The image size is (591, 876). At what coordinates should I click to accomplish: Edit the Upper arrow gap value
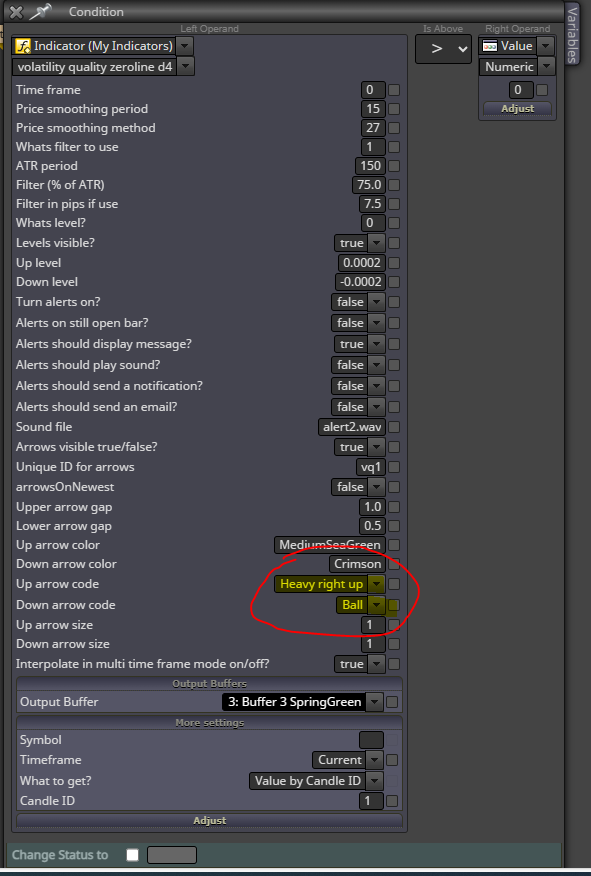tap(371, 507)
